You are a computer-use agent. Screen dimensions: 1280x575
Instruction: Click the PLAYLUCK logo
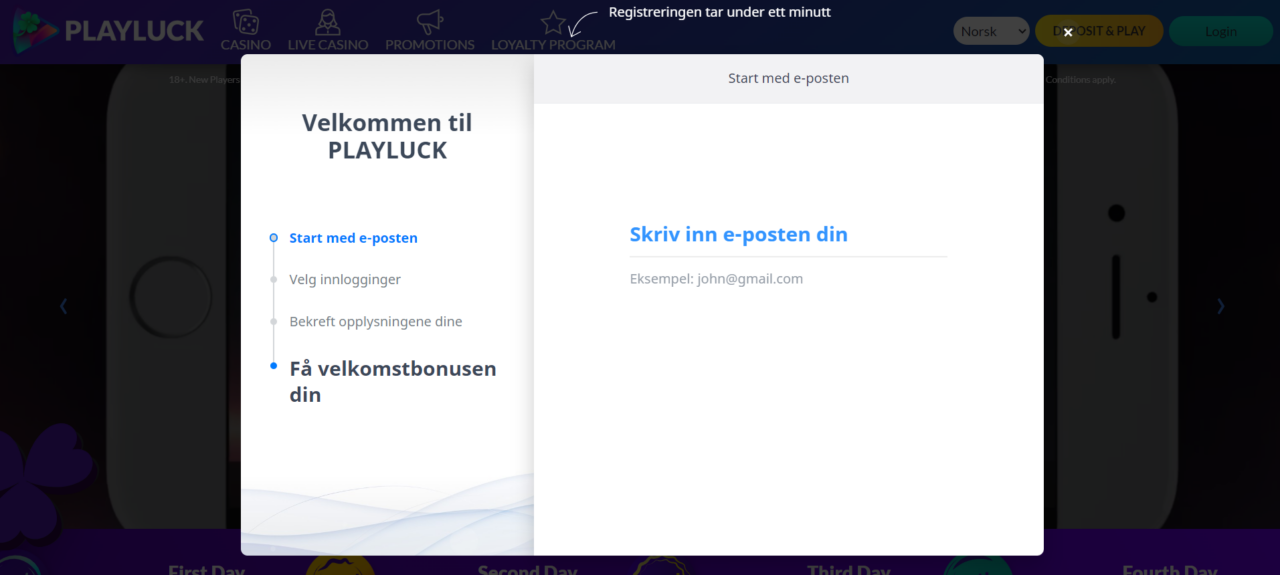(109, 31)
